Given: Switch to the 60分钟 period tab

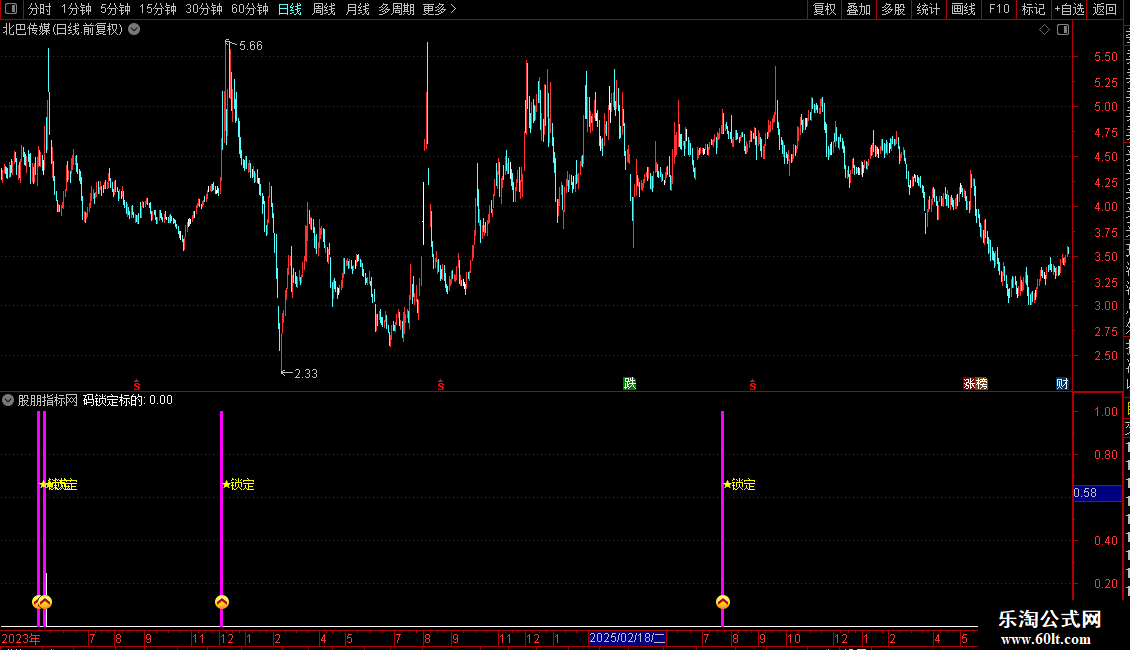Looking at the screenshot, I should tap(249, 9).
